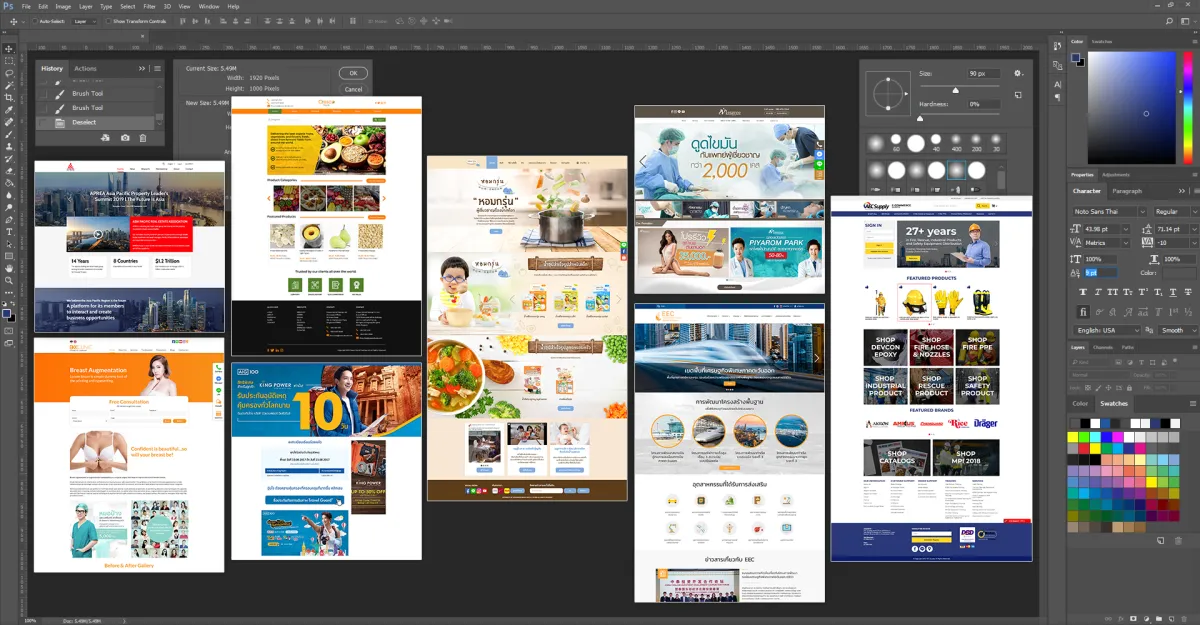1200x625 pixels.
Task: Enable the Auto-Select checkbox
Action: point(34,20)
